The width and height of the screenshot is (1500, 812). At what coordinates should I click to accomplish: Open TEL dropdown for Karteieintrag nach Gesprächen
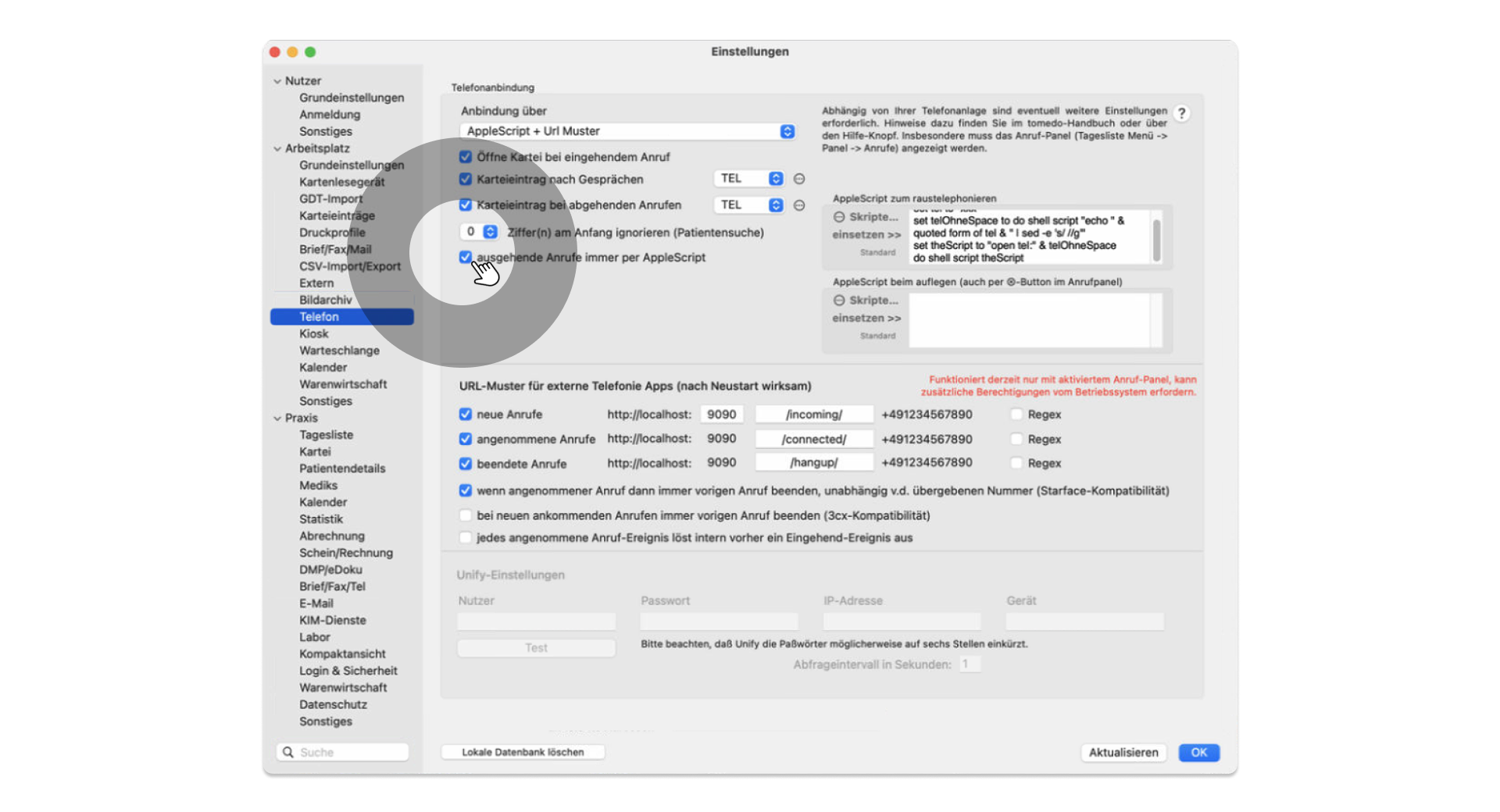pyautogui.click(x=748, y=179)
